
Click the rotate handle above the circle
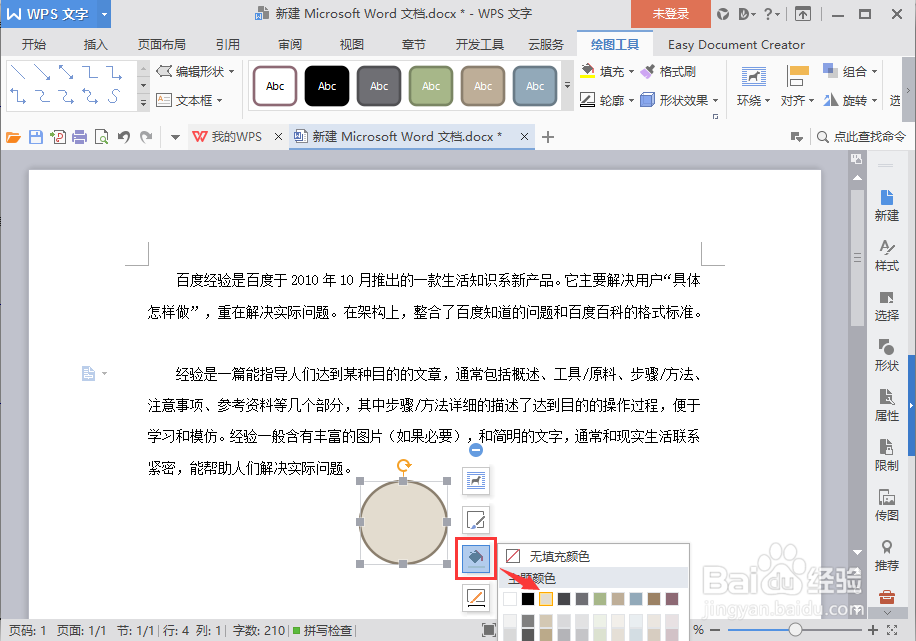(404, 466)
